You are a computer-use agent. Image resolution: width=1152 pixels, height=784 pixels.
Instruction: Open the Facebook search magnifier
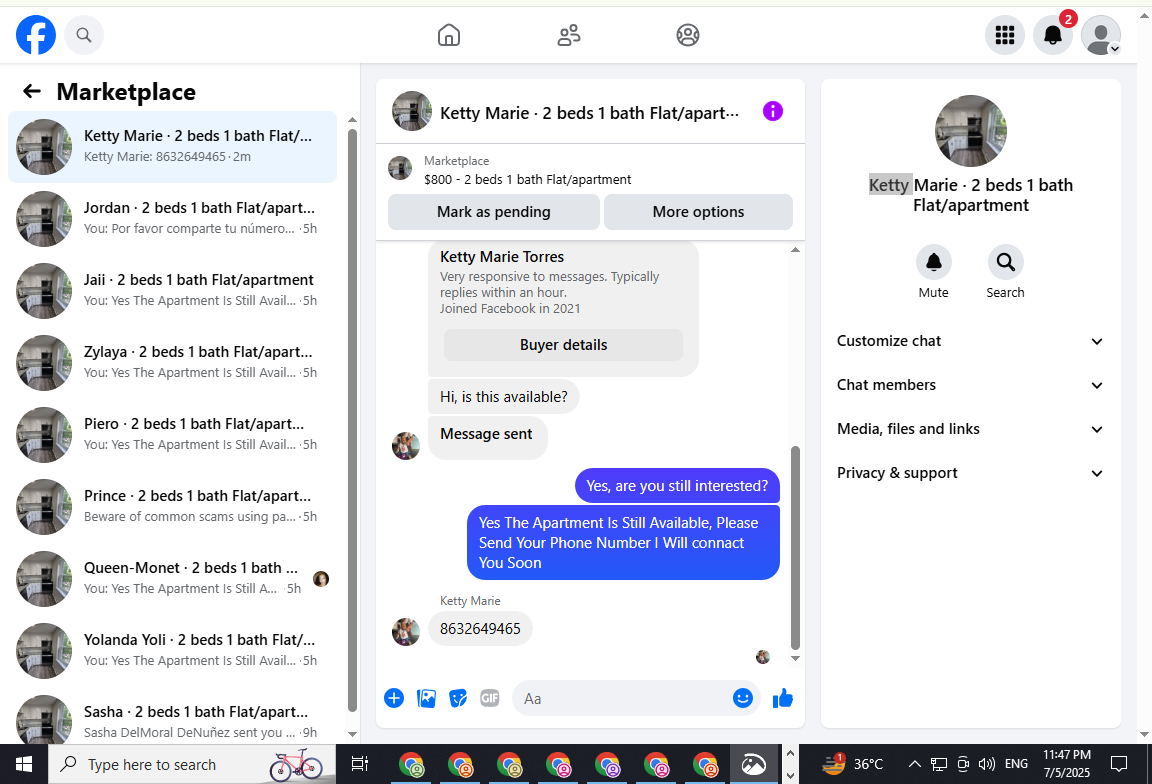click(x=84, y=35)
